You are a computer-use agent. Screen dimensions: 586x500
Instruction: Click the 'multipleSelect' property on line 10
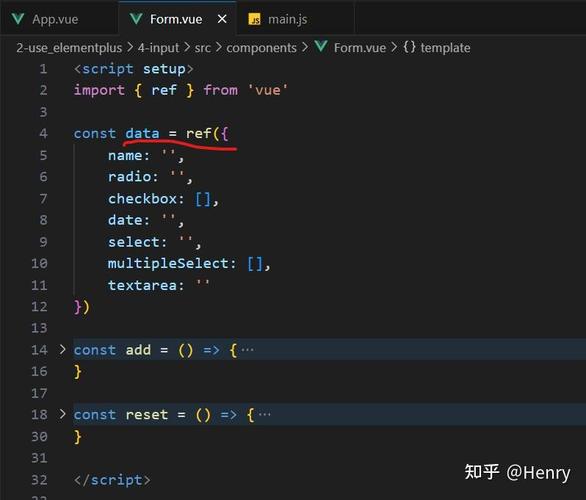tap(168, 263)
